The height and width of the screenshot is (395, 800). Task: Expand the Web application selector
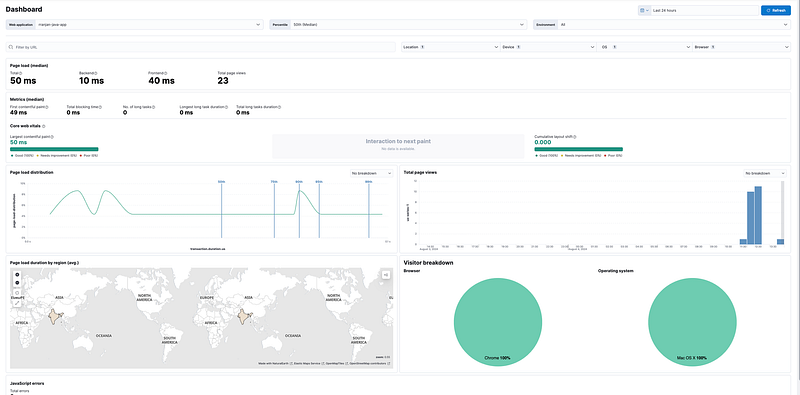(135, 24)
